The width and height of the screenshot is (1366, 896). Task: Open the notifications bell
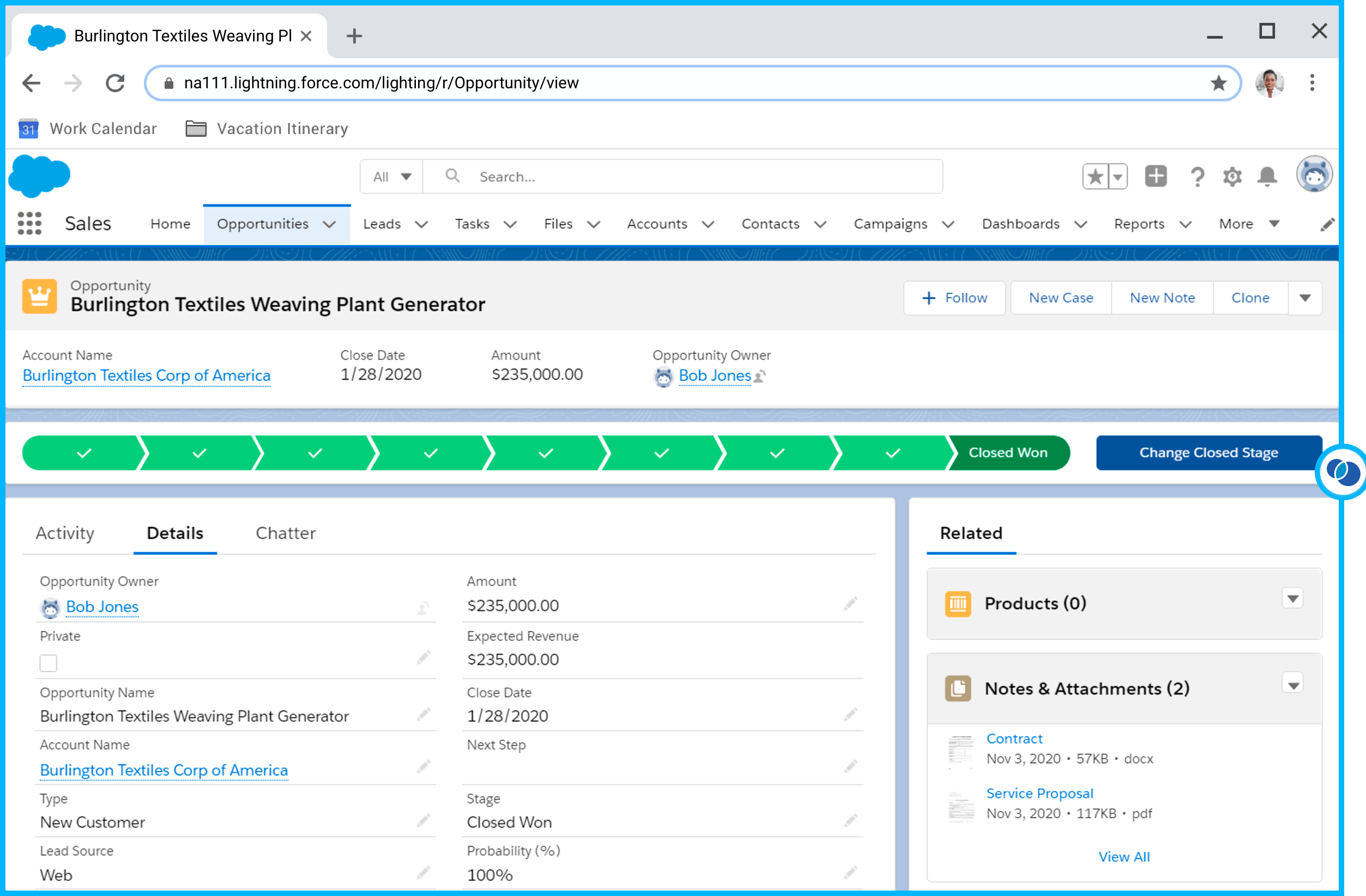1267,177
